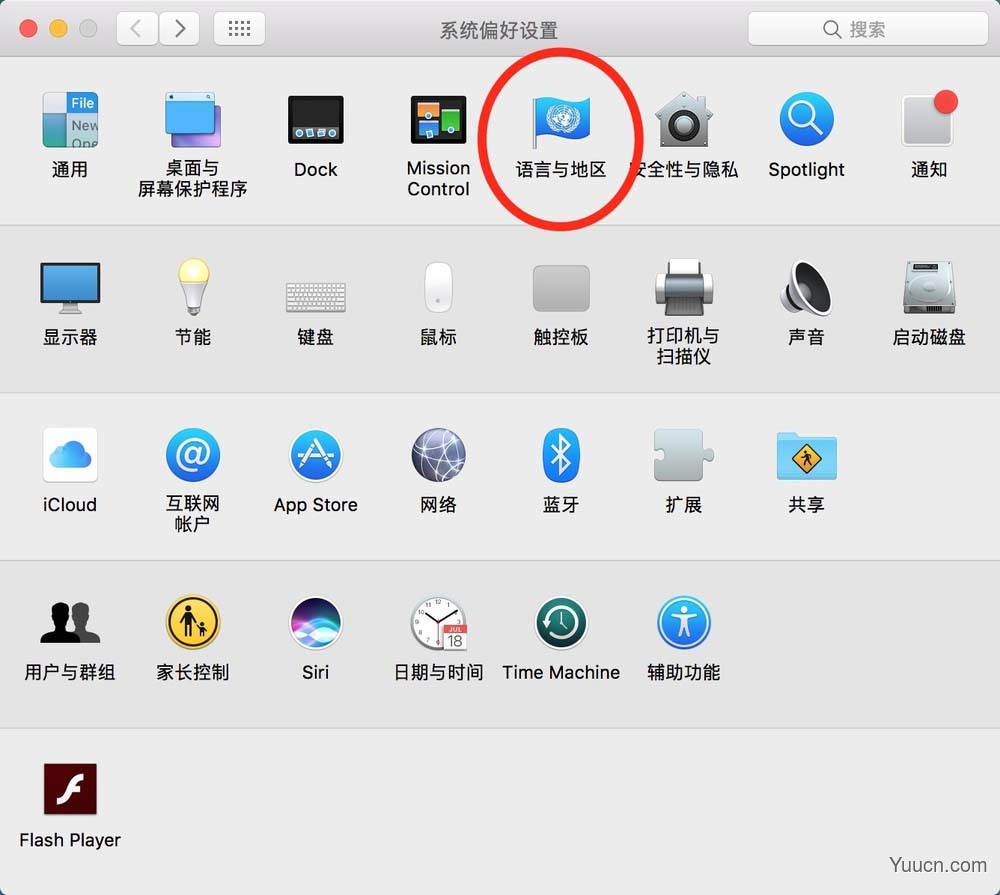Open 节能 energy saver lightbulb icon
Viewport: 1000px width, 895px height.
193,287
